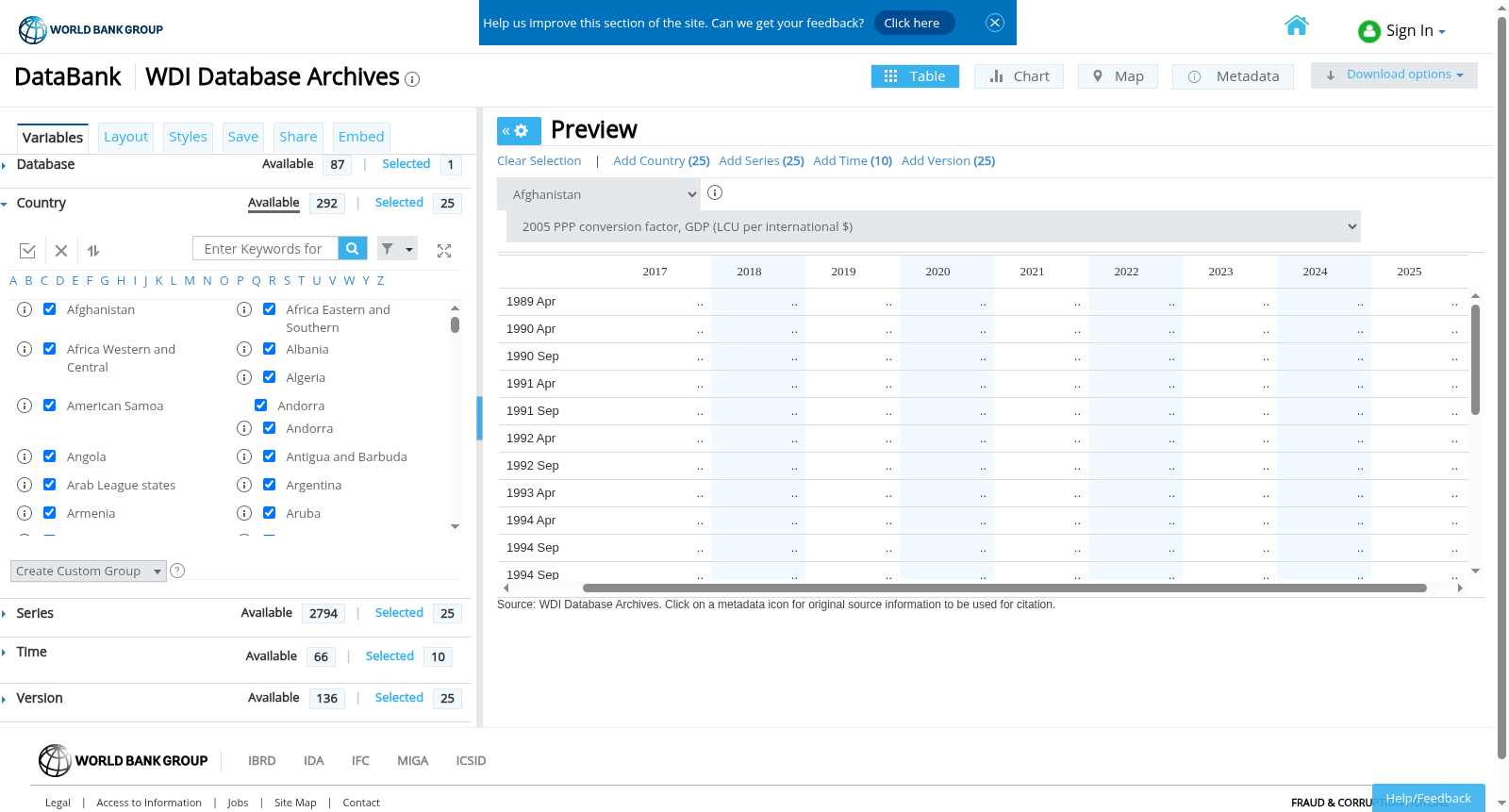Uncheck the Algeria checkbox
The image size is (1509, 812).
point(270,377)
